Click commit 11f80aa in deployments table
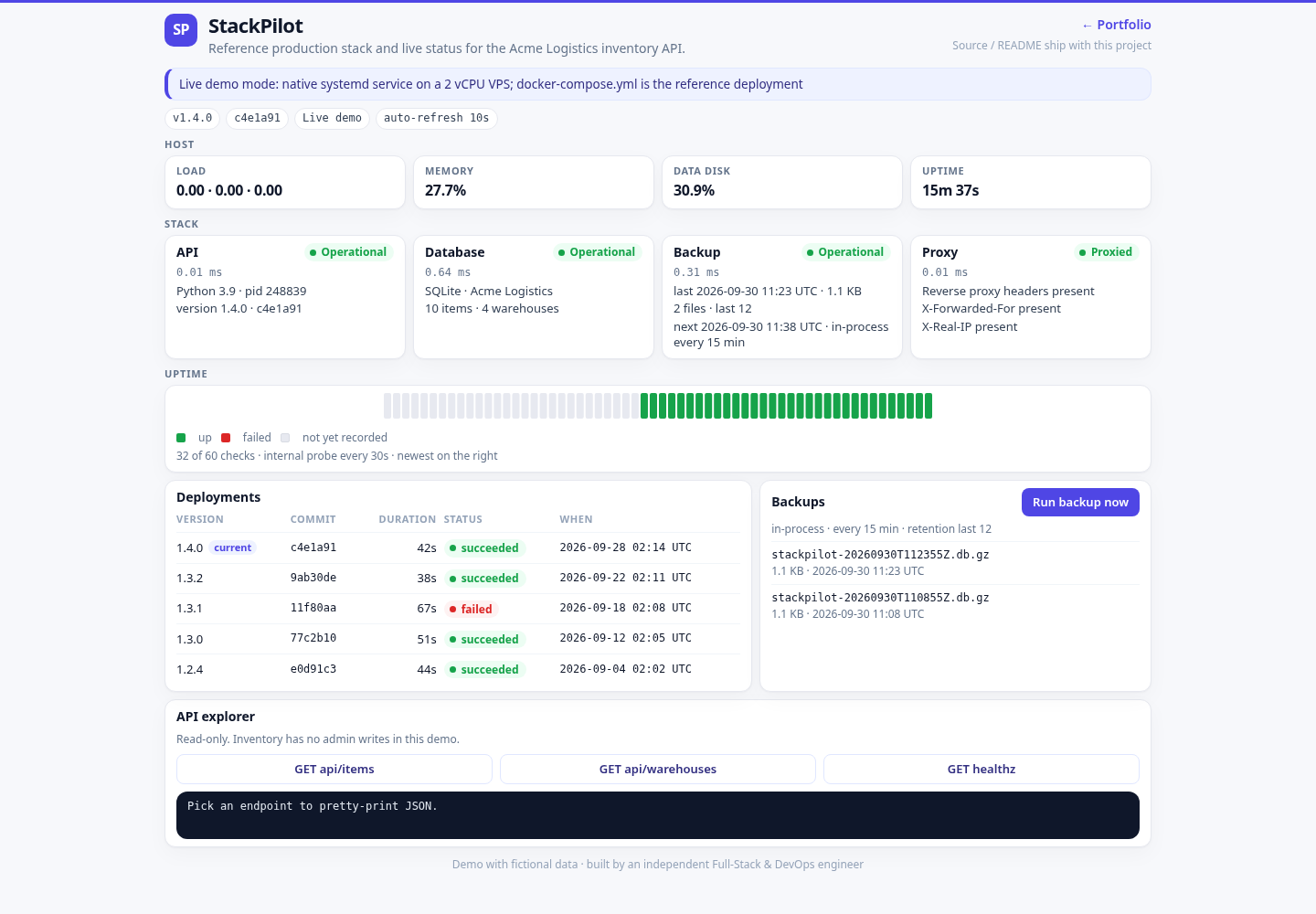This screenshot has height=914, width=1316. click(313, 608)
